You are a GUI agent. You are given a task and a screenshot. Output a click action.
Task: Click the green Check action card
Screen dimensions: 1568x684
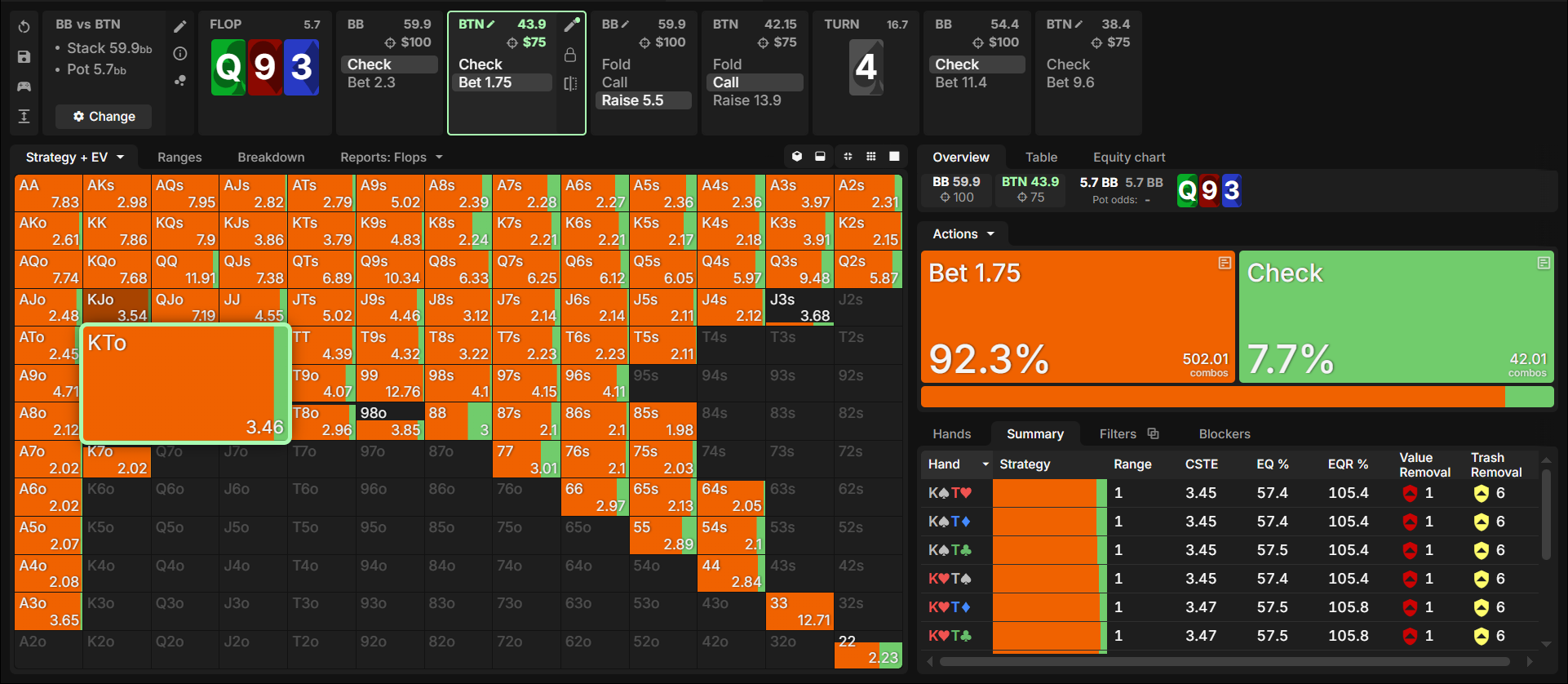point(1397,317)
